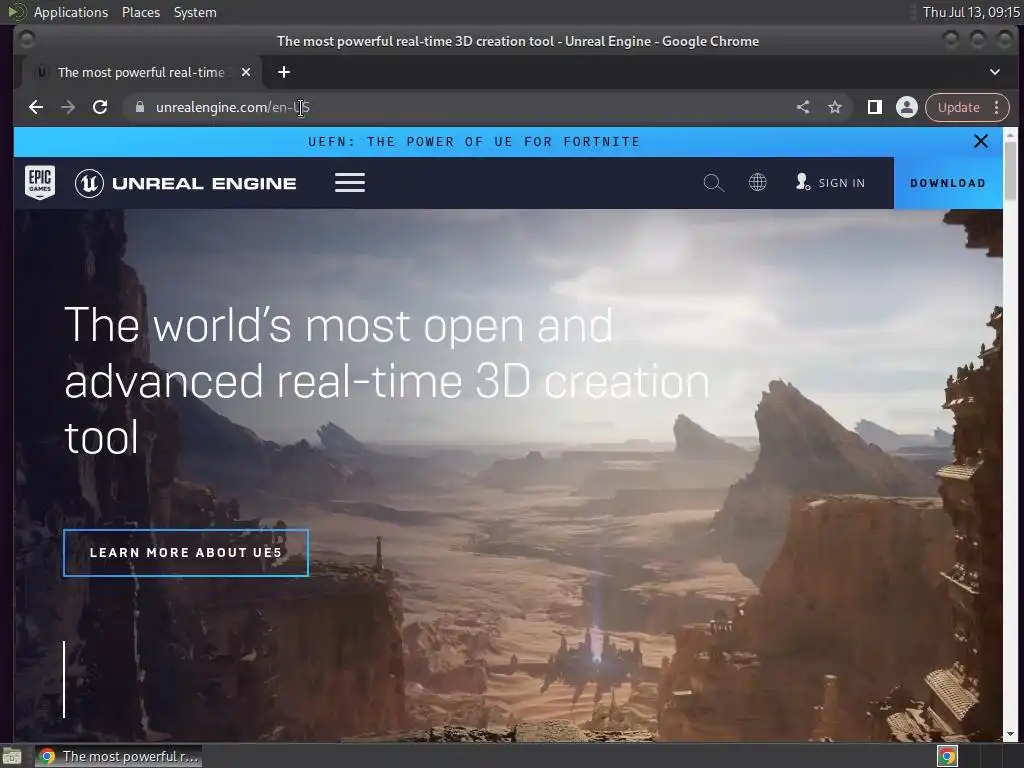Click show desktop icon in bottom panel
The image size is (1024, 768).
pos(12,756)
